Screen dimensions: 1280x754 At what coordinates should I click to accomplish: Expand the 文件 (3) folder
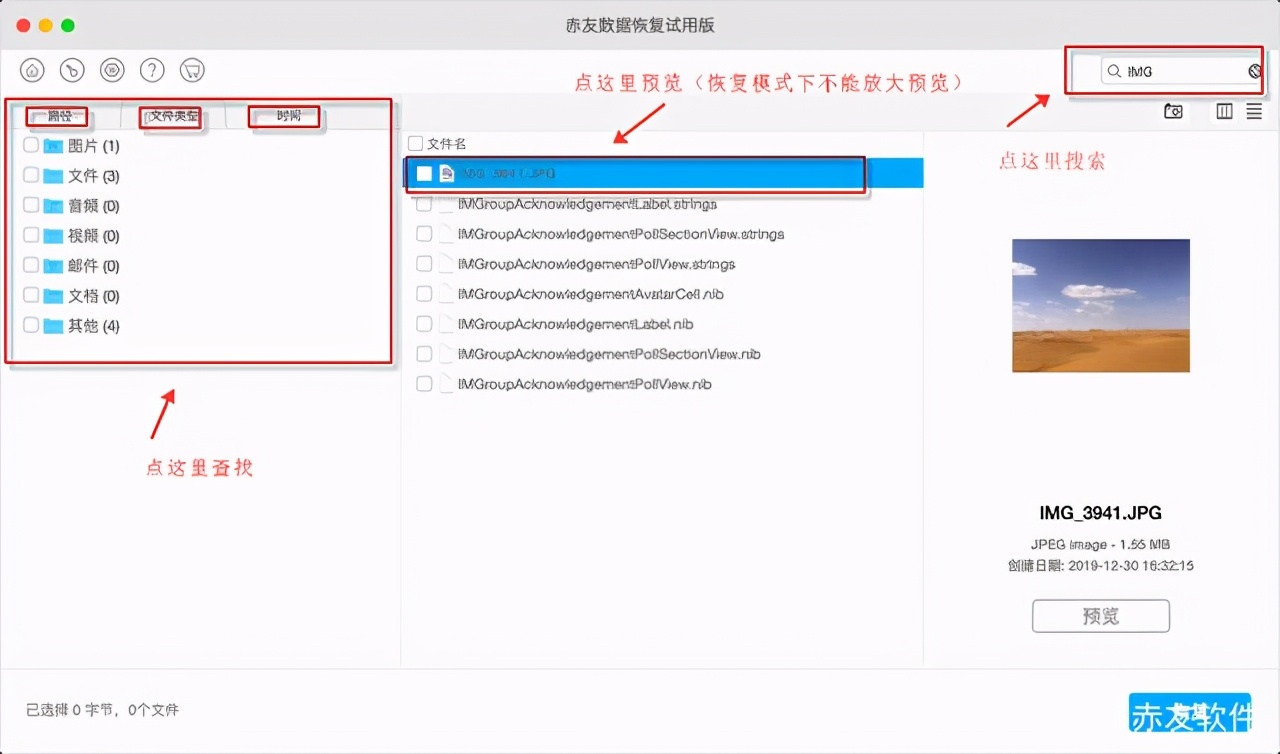tap(29, 174)
